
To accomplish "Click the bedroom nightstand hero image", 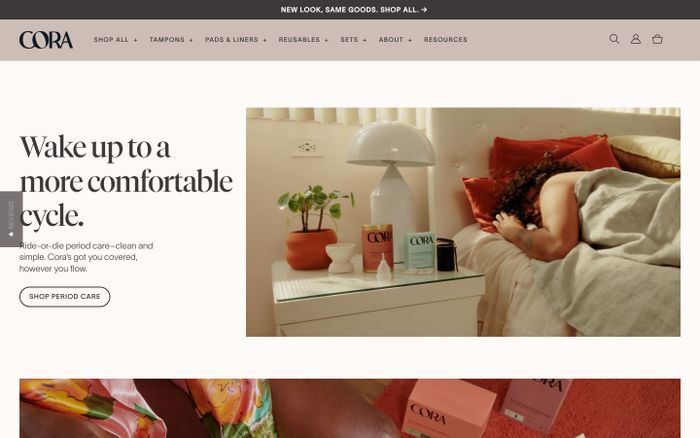I will coord(463,222).
